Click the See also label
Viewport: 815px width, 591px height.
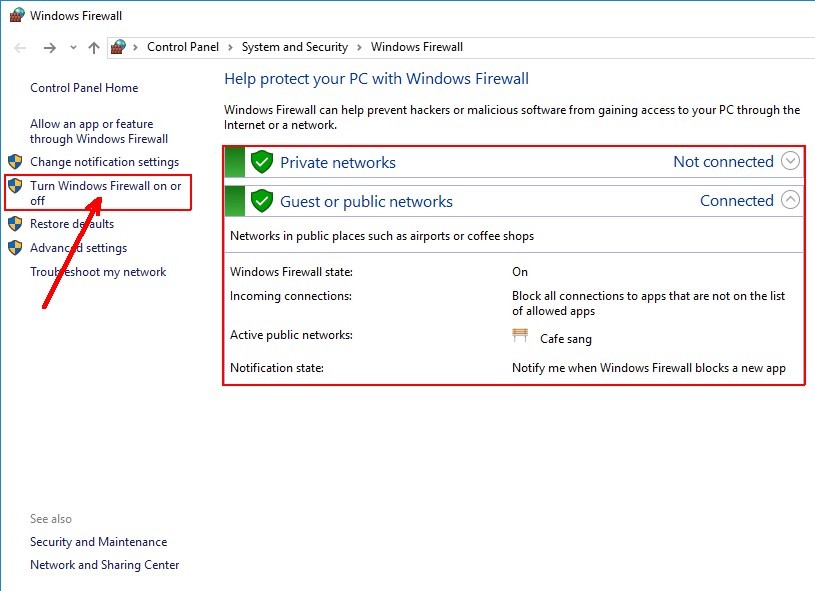(51, 519)
